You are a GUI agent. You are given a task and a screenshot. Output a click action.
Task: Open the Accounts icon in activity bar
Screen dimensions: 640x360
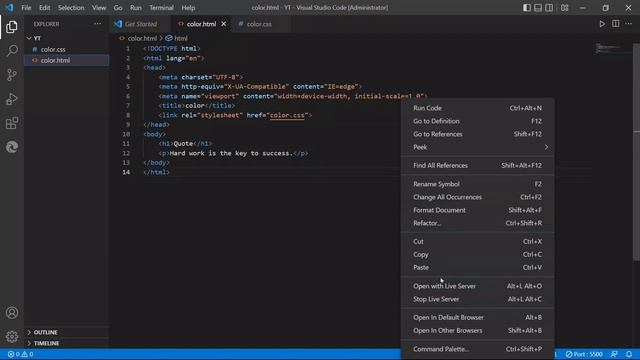12,313
